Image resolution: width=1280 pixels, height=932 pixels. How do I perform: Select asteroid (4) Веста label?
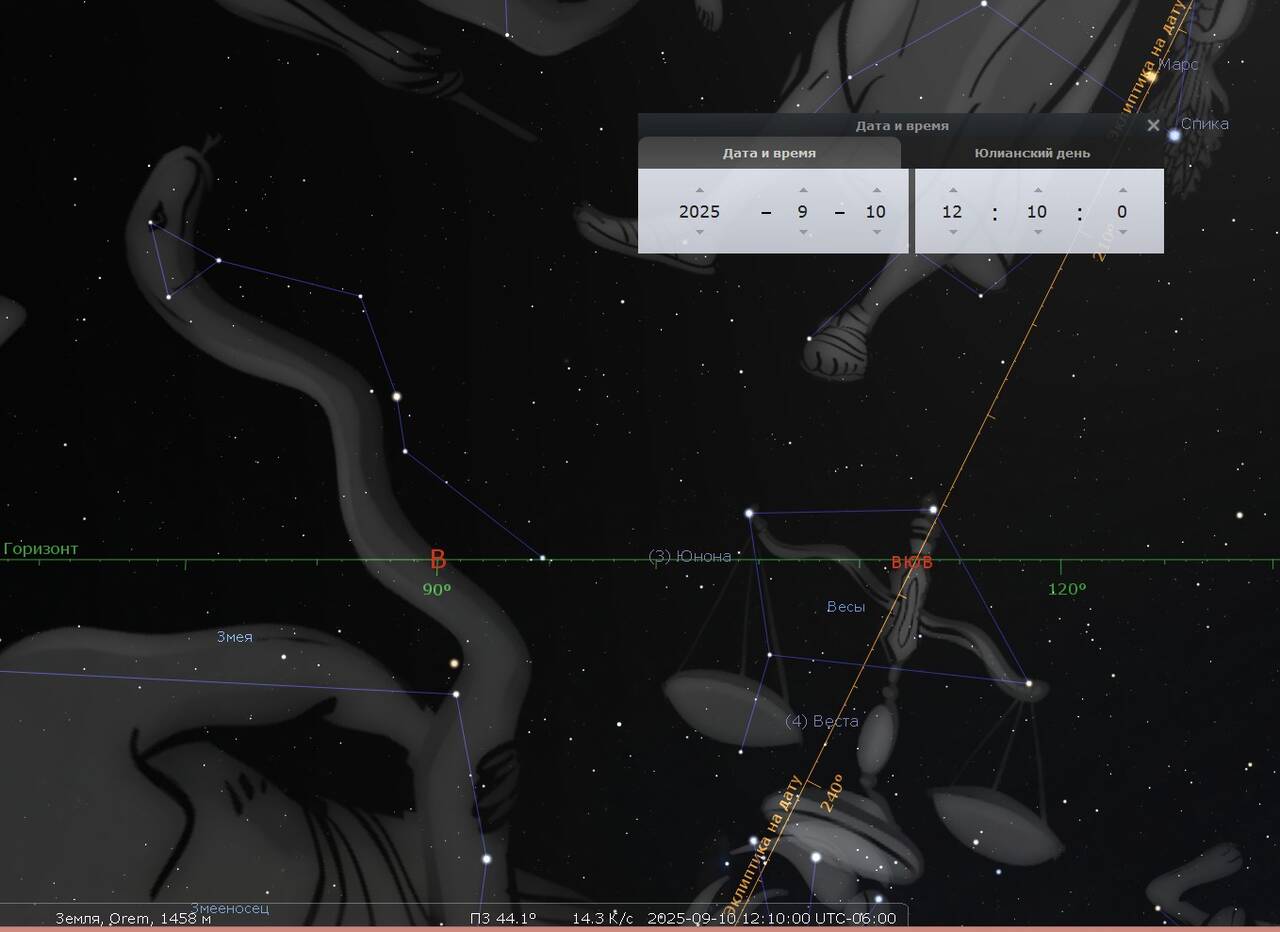[821, 721]
